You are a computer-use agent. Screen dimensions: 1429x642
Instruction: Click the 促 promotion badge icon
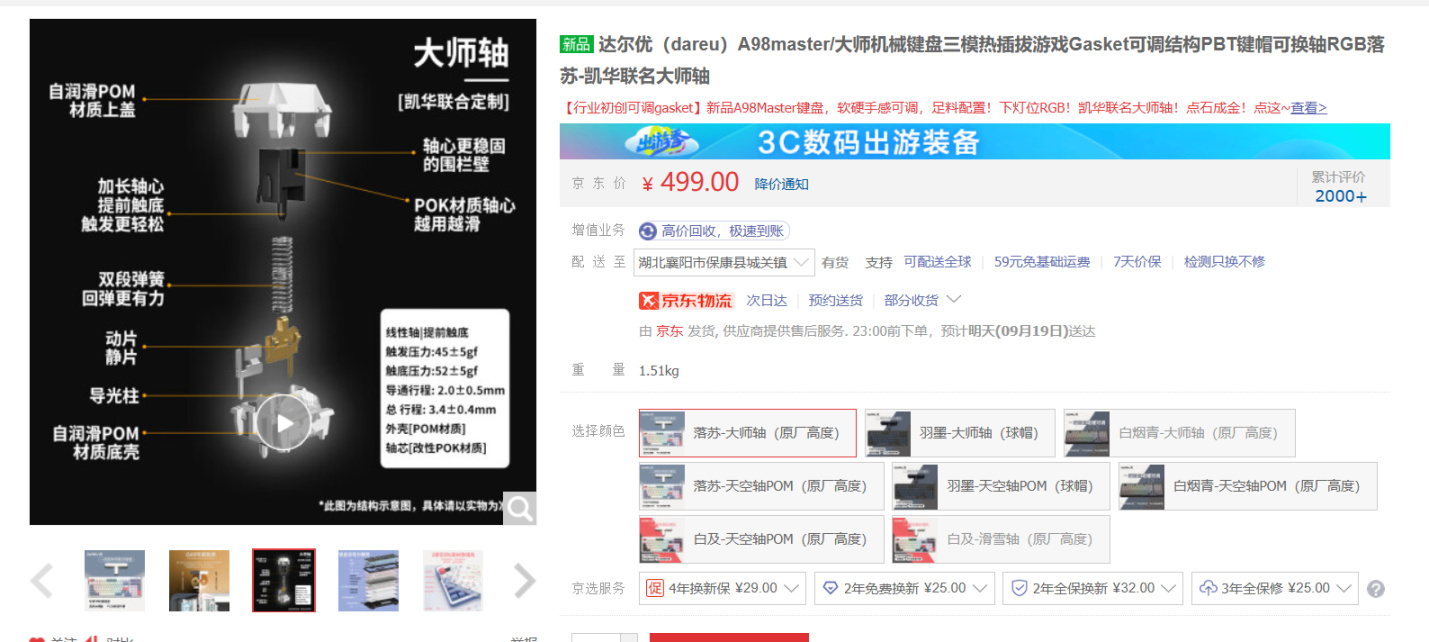coord(654,588)
